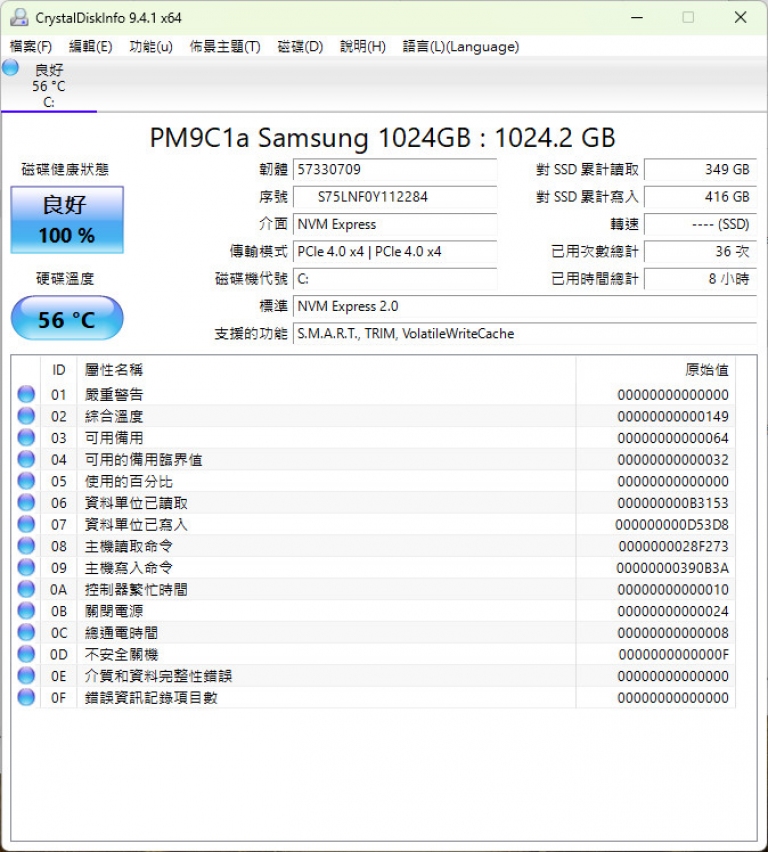Click status orb for attribute 07 資料單位已寫入
This screenshot has height=852, width=768.
coord(26,524)
